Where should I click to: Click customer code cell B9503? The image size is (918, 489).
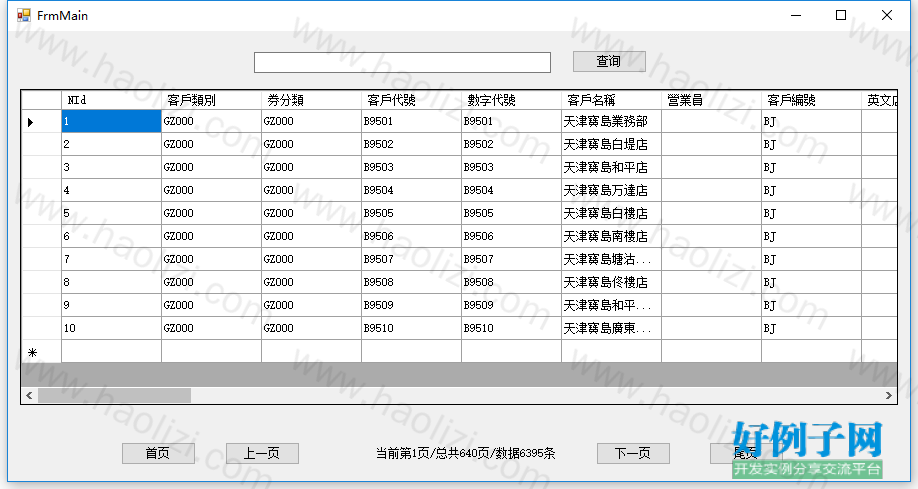point(412,167)
